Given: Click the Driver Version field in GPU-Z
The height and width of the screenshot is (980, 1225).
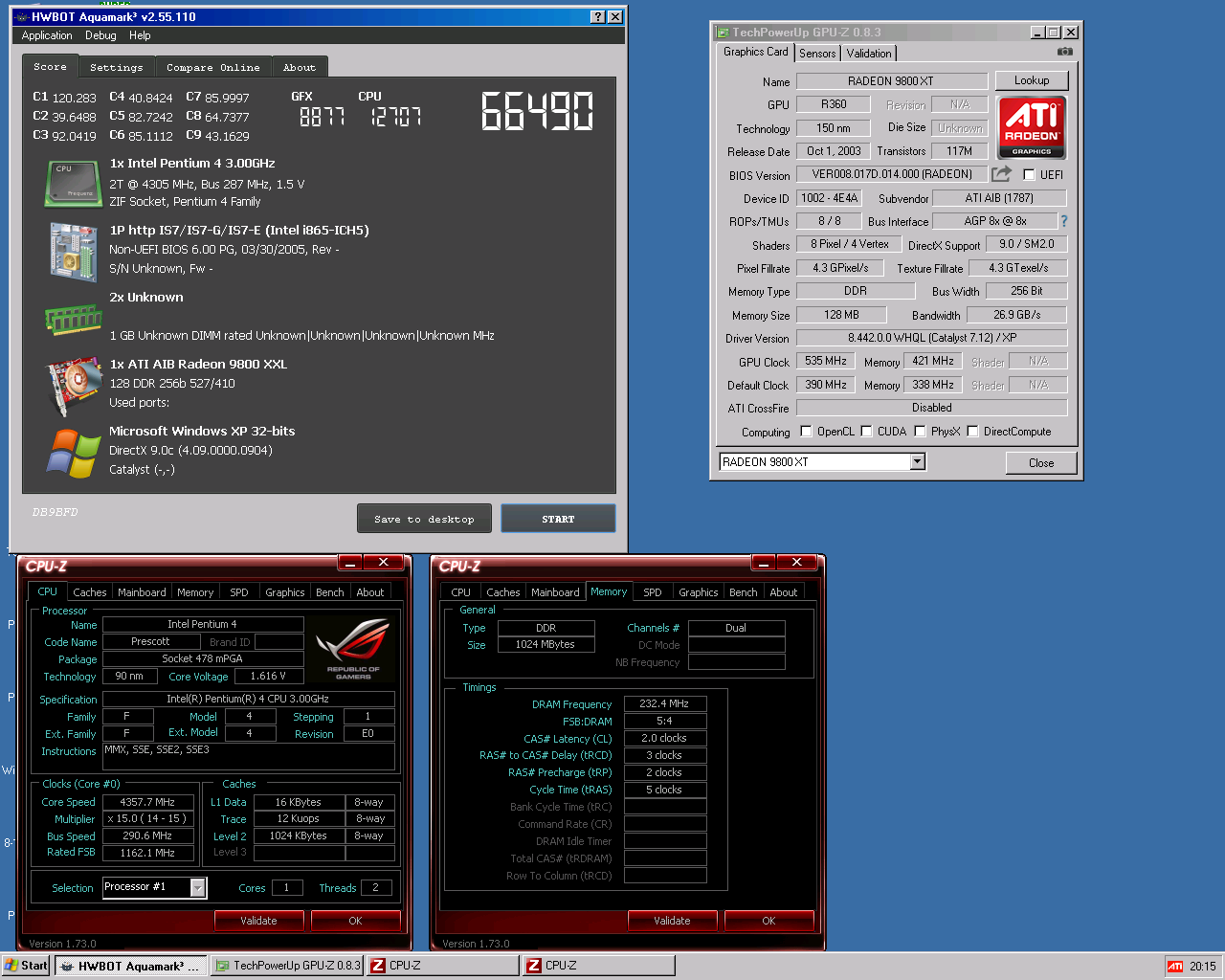Looking at the screenshot, I should pyautogui.click(x=932, y=338).
